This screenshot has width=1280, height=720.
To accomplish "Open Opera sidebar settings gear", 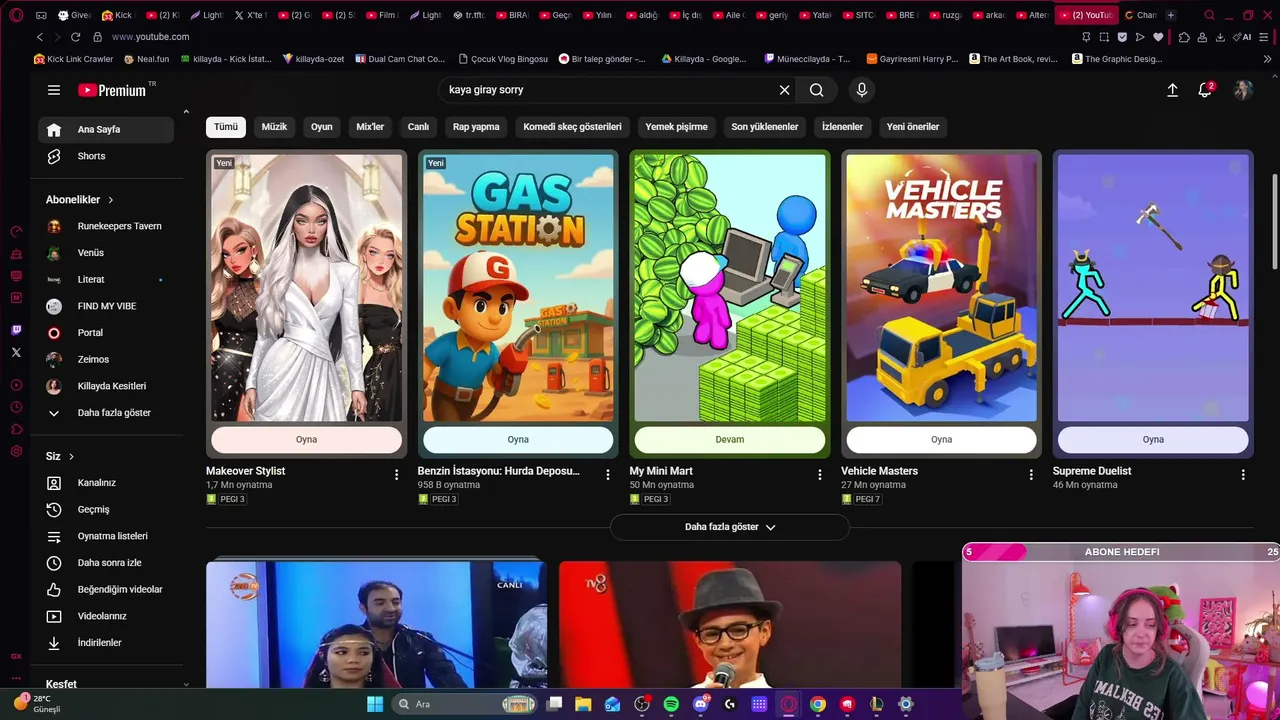I will pyautogui.click(x=16, y=452).
